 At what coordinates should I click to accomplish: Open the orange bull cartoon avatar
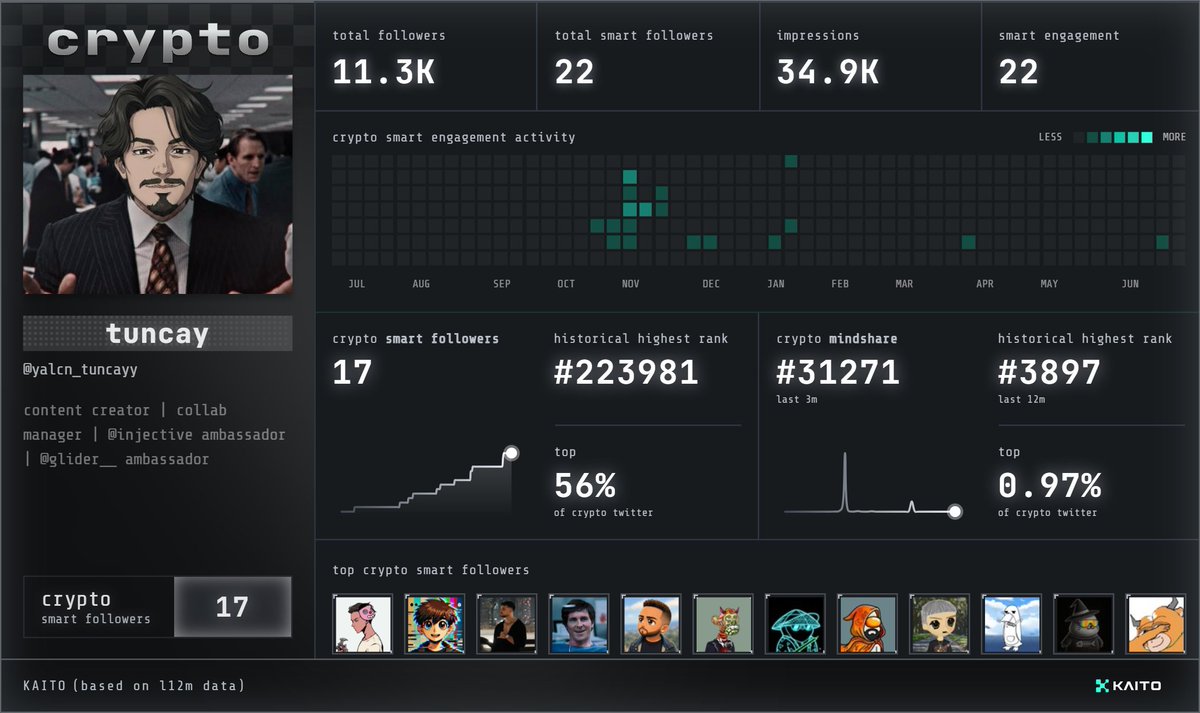(x=1155, y=624)
